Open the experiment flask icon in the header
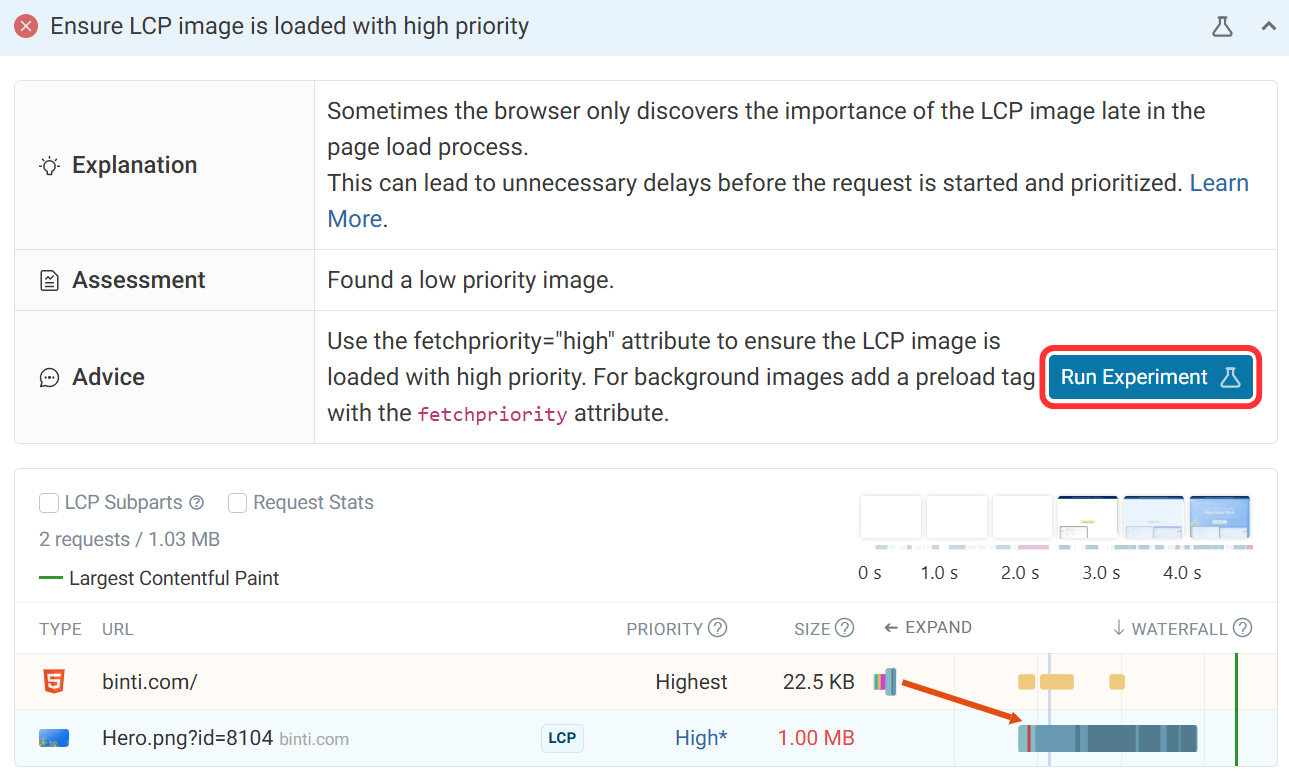The width and height of the screenshot is (1289, 781). tap(1222, 26)
